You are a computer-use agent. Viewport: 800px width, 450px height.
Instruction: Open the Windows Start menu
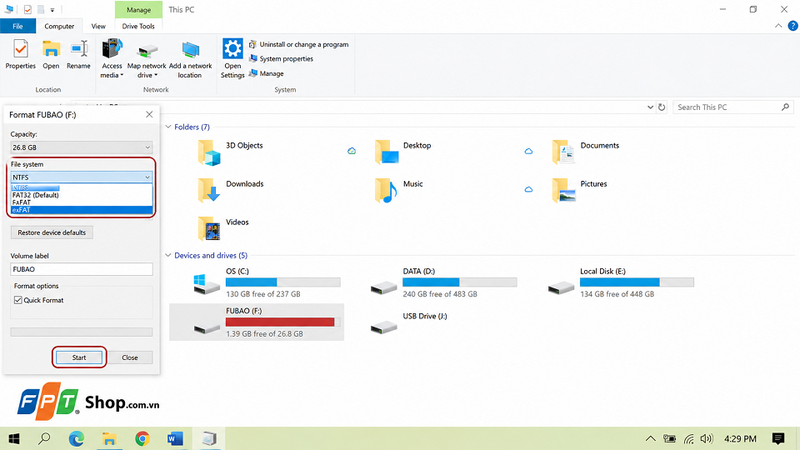[x=14, y=438]
